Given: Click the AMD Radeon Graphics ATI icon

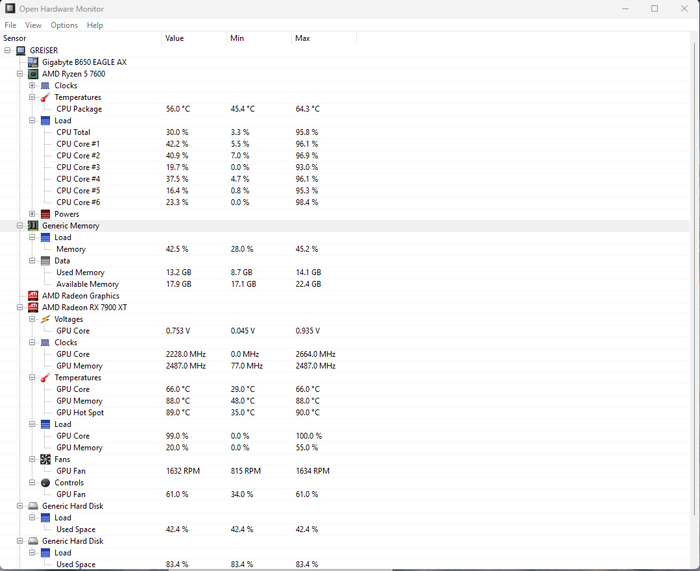Looking at the screenshot, I should [33, 296].
